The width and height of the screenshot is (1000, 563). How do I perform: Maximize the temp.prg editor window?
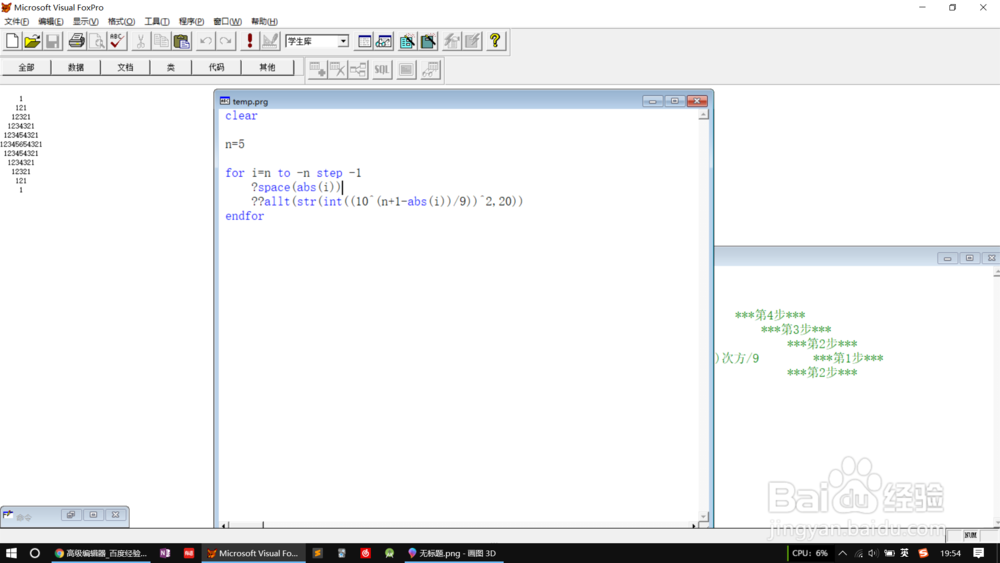(675, 101)
